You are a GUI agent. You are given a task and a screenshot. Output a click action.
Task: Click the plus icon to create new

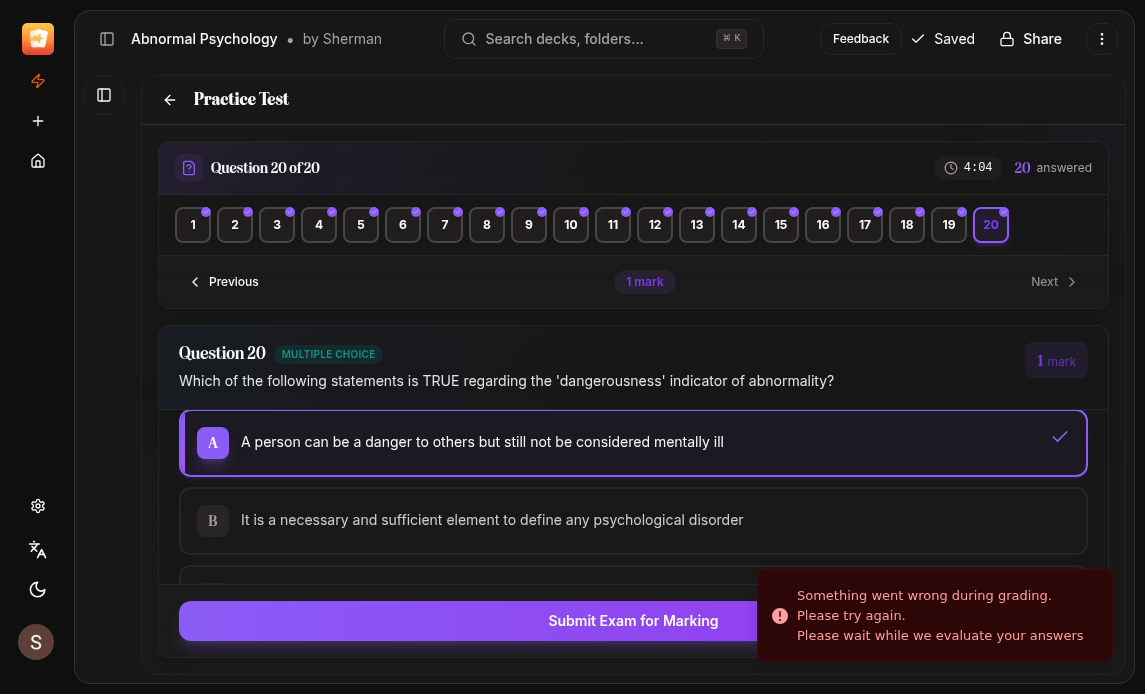click(38, 121)
